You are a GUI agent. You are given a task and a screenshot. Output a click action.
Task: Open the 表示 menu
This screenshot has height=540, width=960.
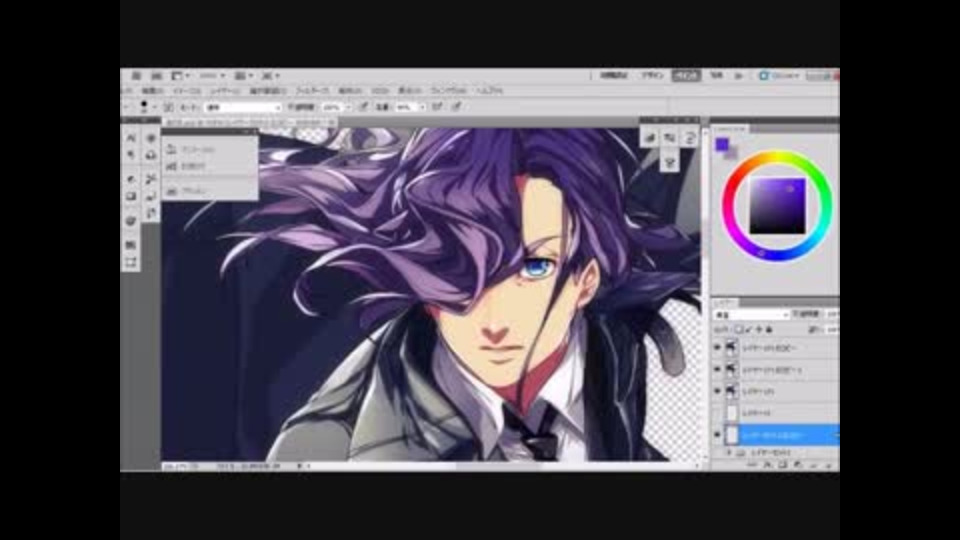click(x=410, y=91)
